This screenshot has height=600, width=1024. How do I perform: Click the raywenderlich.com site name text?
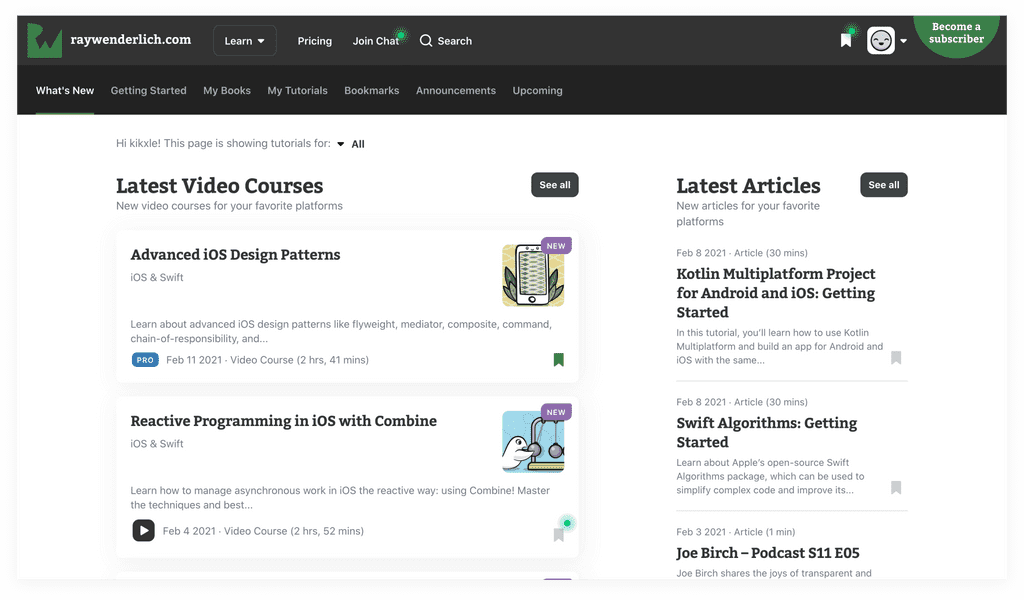(131, 39)
